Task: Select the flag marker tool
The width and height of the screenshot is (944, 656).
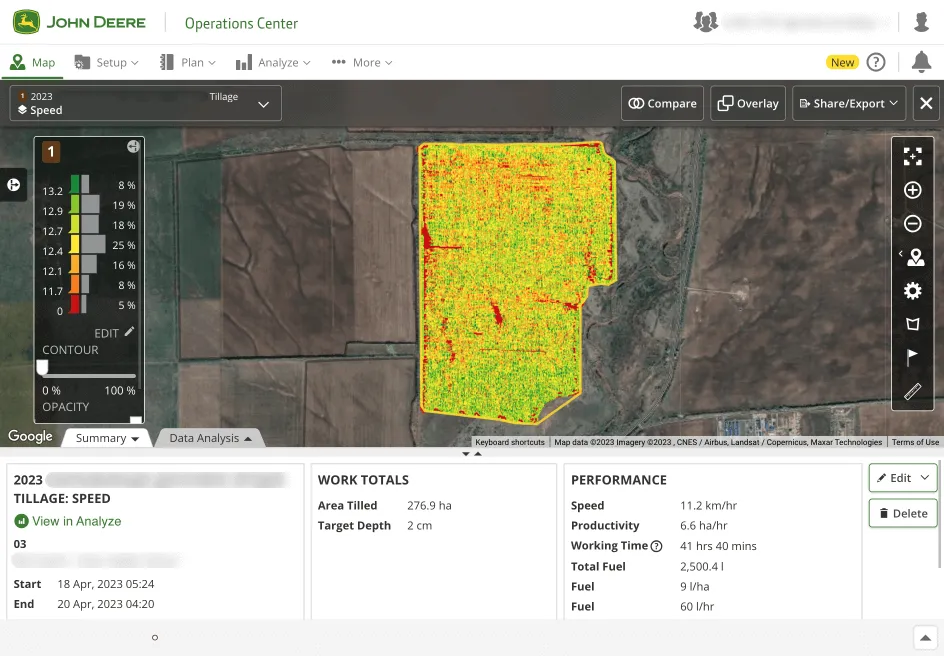Action: (912, 357)
